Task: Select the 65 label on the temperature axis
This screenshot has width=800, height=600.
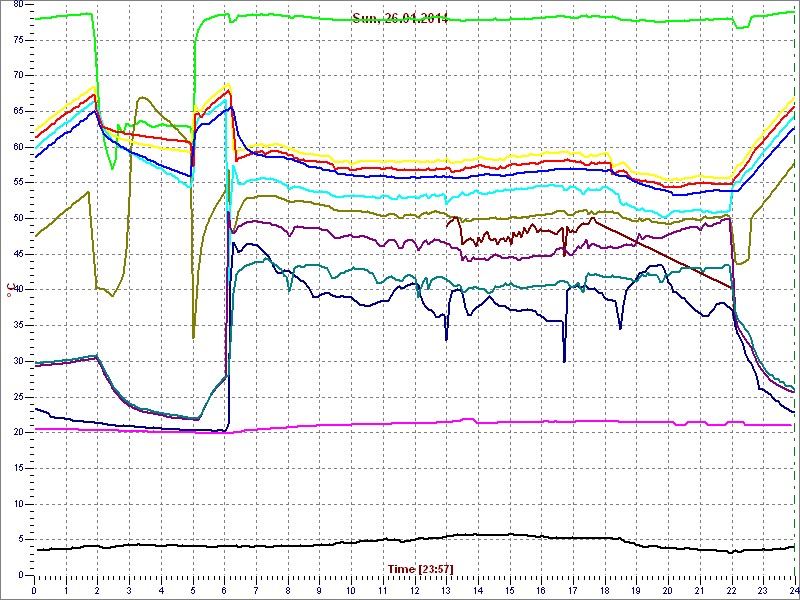Action: [x=18, y=111]
